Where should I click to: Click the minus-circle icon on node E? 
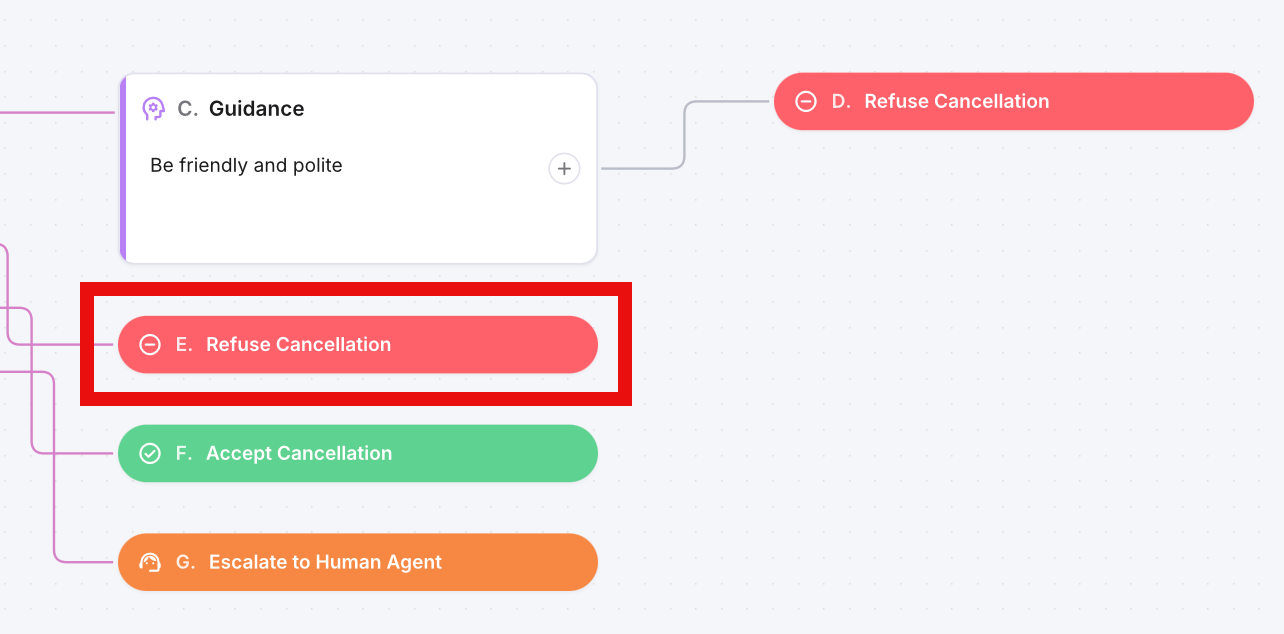150,345
